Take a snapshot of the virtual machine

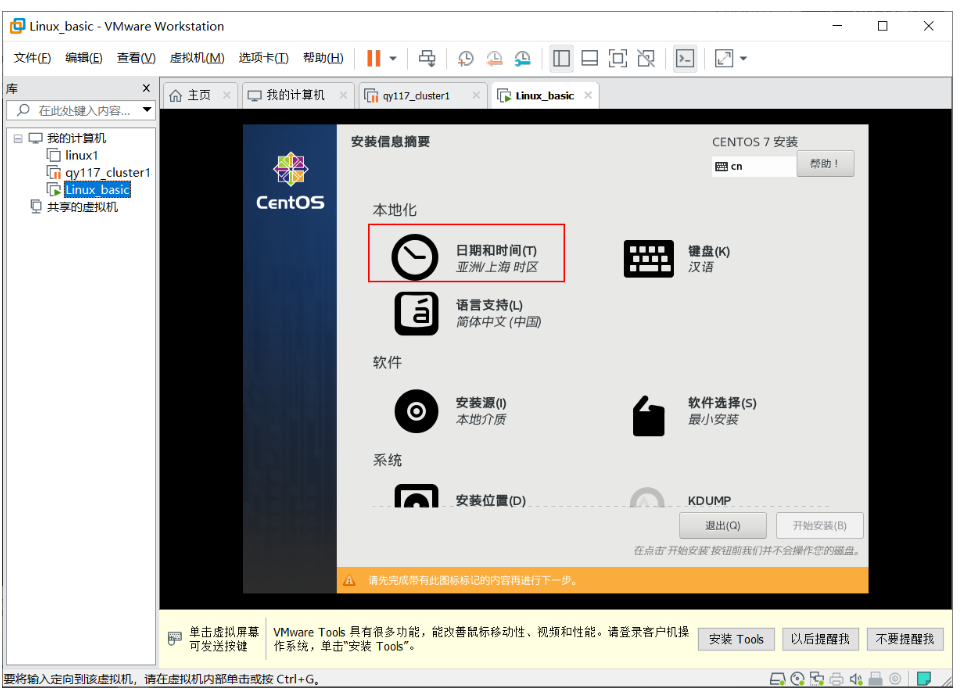466,58
